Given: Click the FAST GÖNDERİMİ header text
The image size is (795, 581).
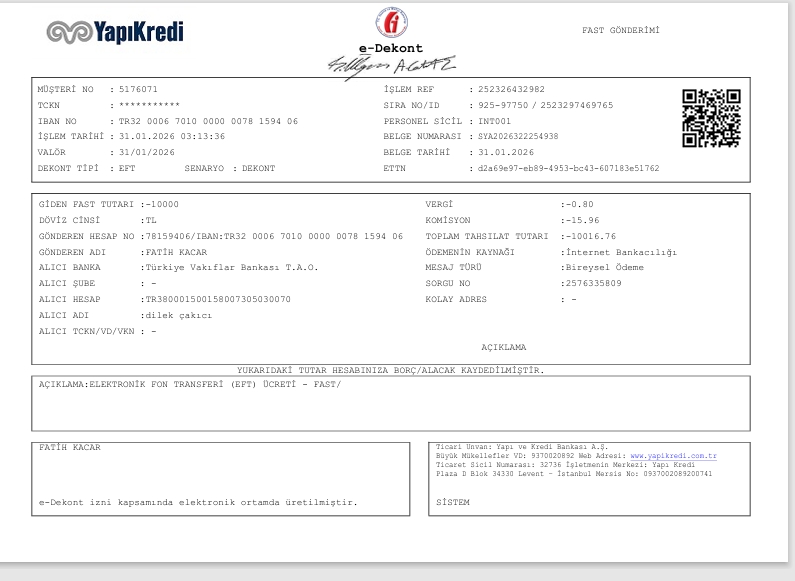Looking at the screenshot, I should [621, 30].
